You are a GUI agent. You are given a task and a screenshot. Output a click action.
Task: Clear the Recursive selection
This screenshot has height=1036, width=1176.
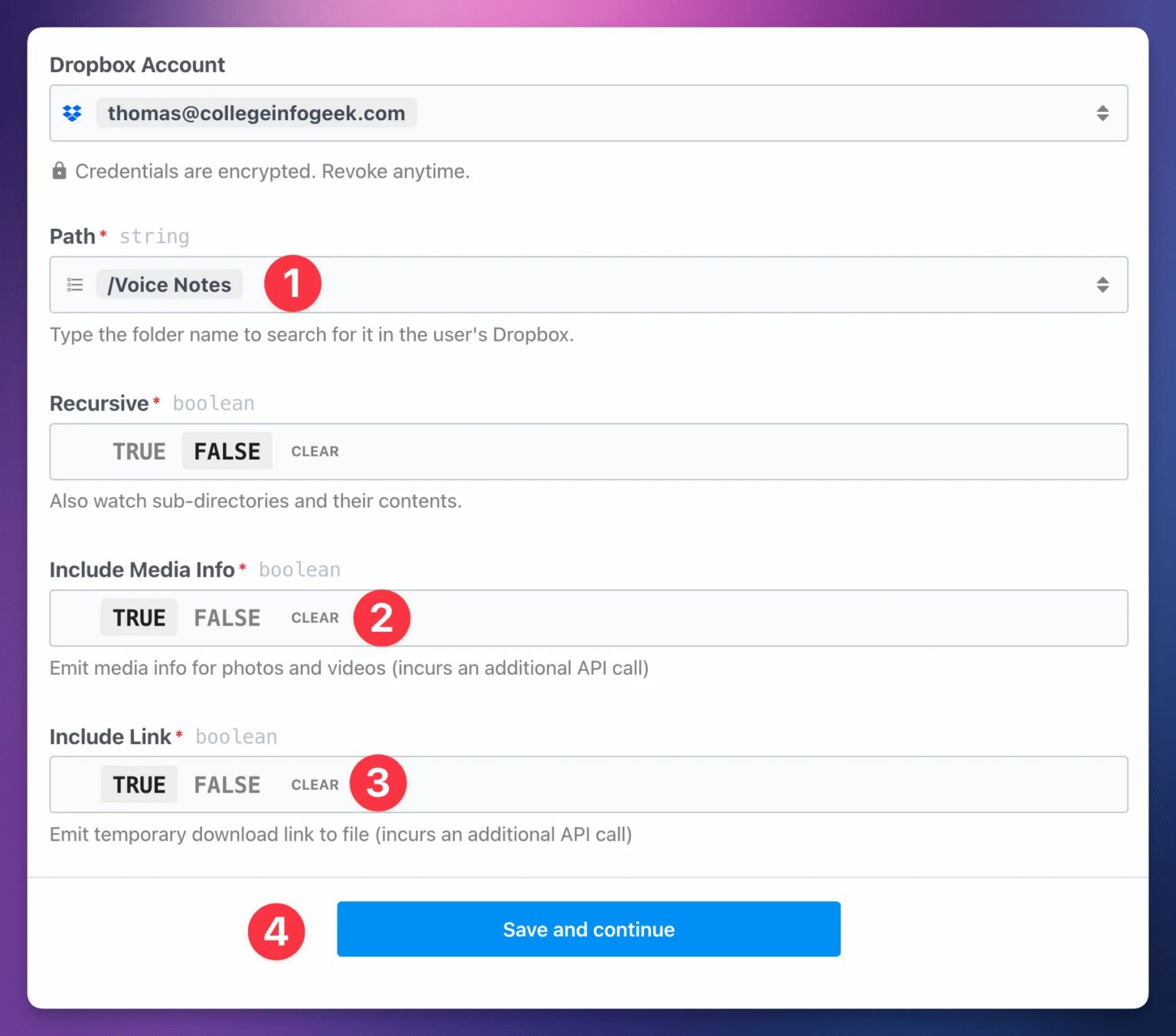tap(315, 451)
